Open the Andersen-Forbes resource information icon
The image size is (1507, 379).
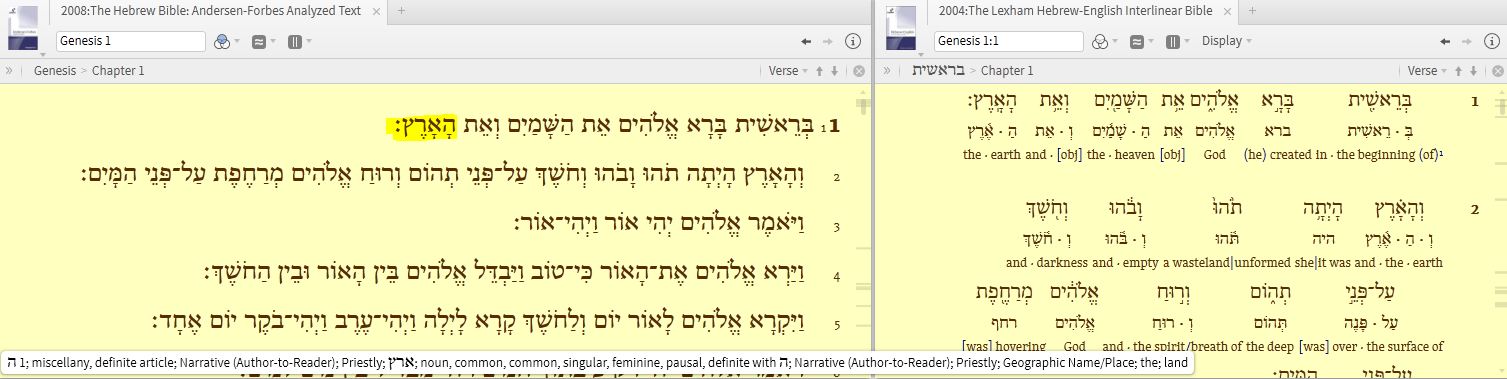[853, 42]
